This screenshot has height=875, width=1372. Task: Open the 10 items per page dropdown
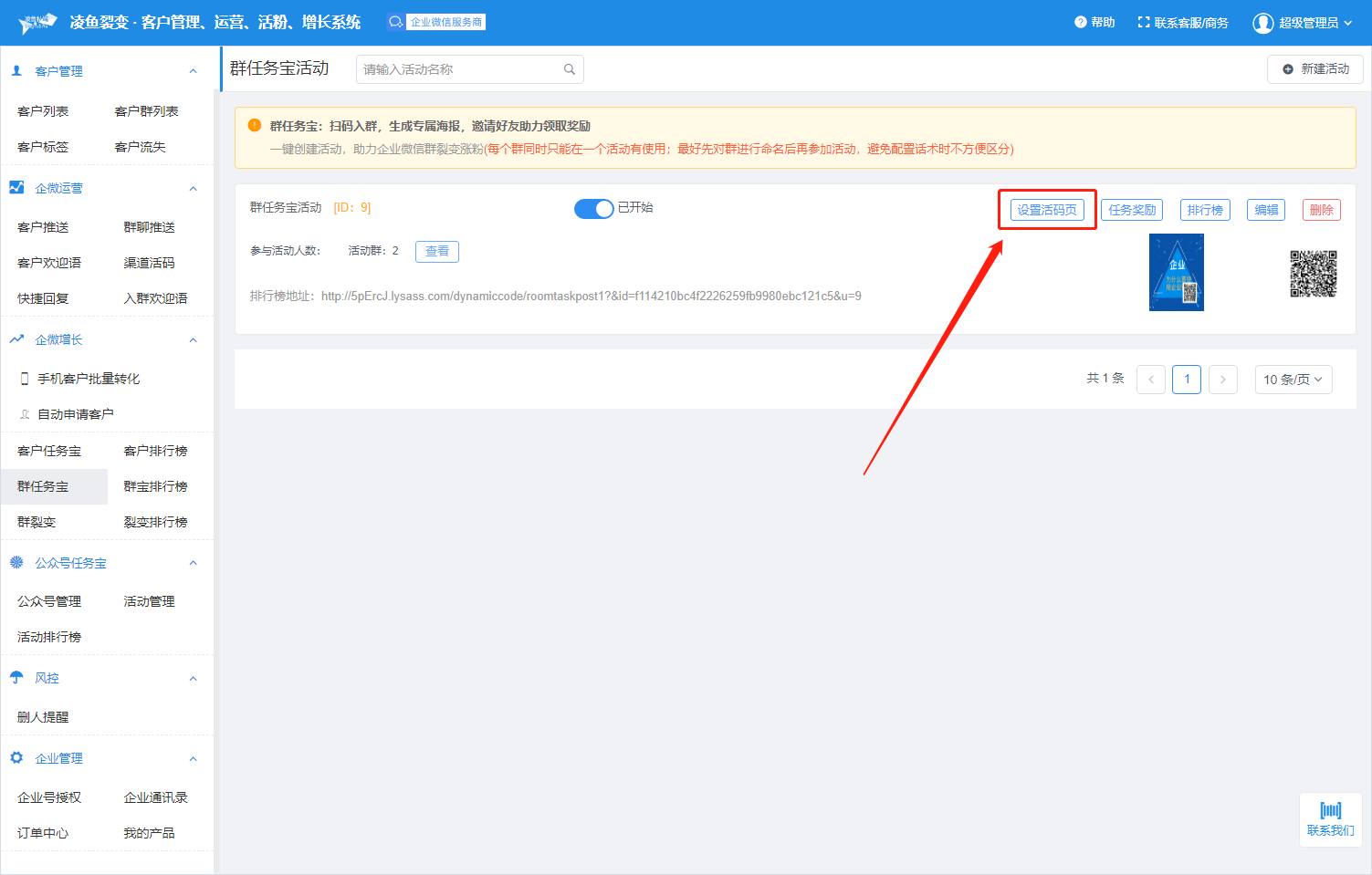click(1293, 380)
